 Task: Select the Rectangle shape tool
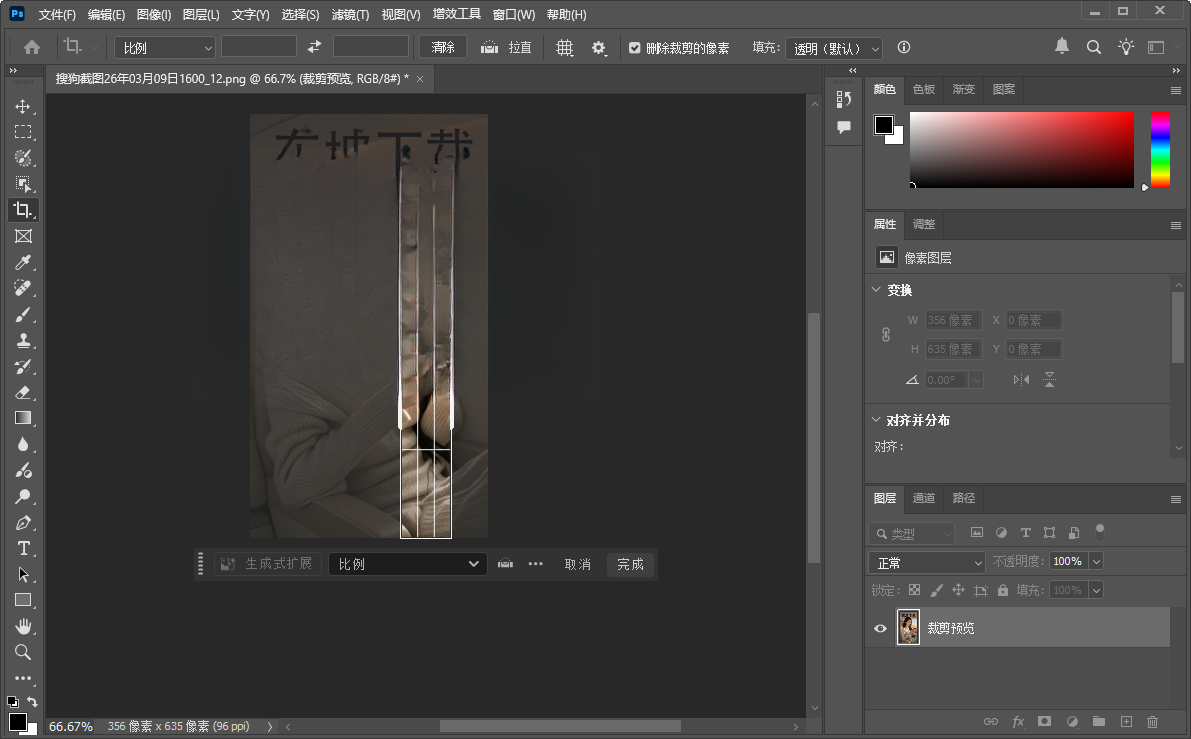click(x=23, y=600)
